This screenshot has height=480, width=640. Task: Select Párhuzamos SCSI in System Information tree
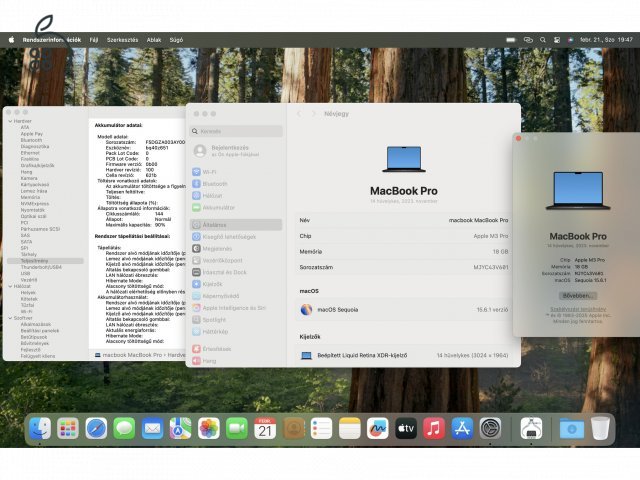tap(40, 229)
